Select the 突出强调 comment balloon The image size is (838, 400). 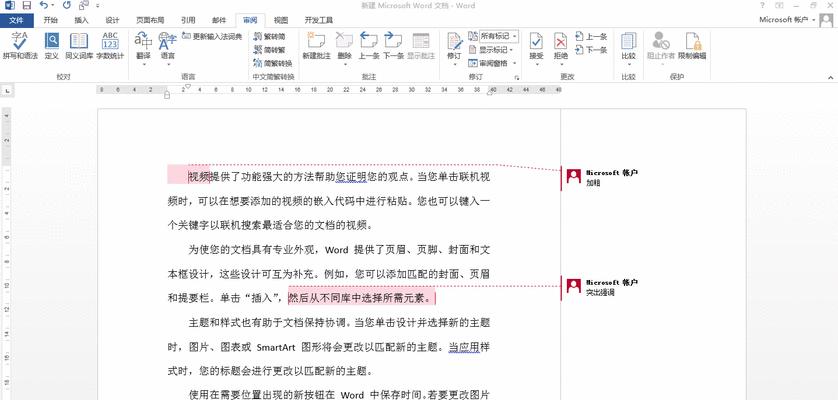click(x=602, y=288)
